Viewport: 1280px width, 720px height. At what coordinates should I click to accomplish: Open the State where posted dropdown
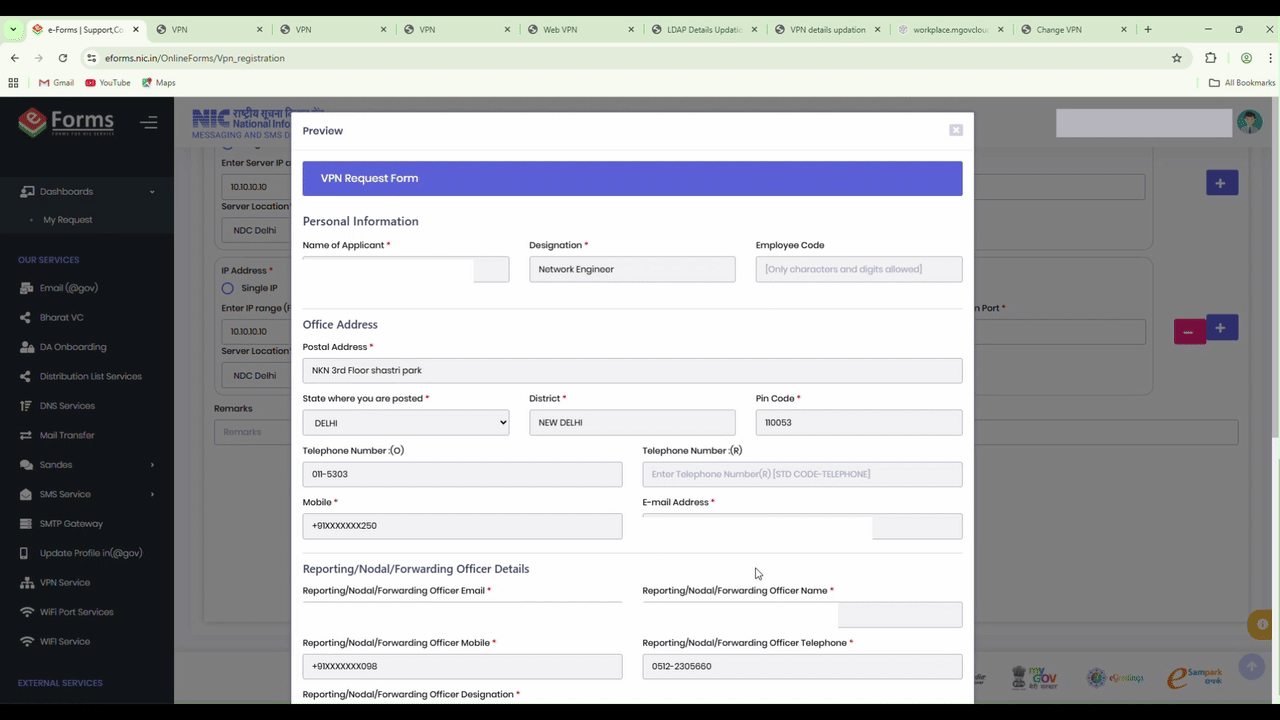pyautogui.click(x=405, y=422)
